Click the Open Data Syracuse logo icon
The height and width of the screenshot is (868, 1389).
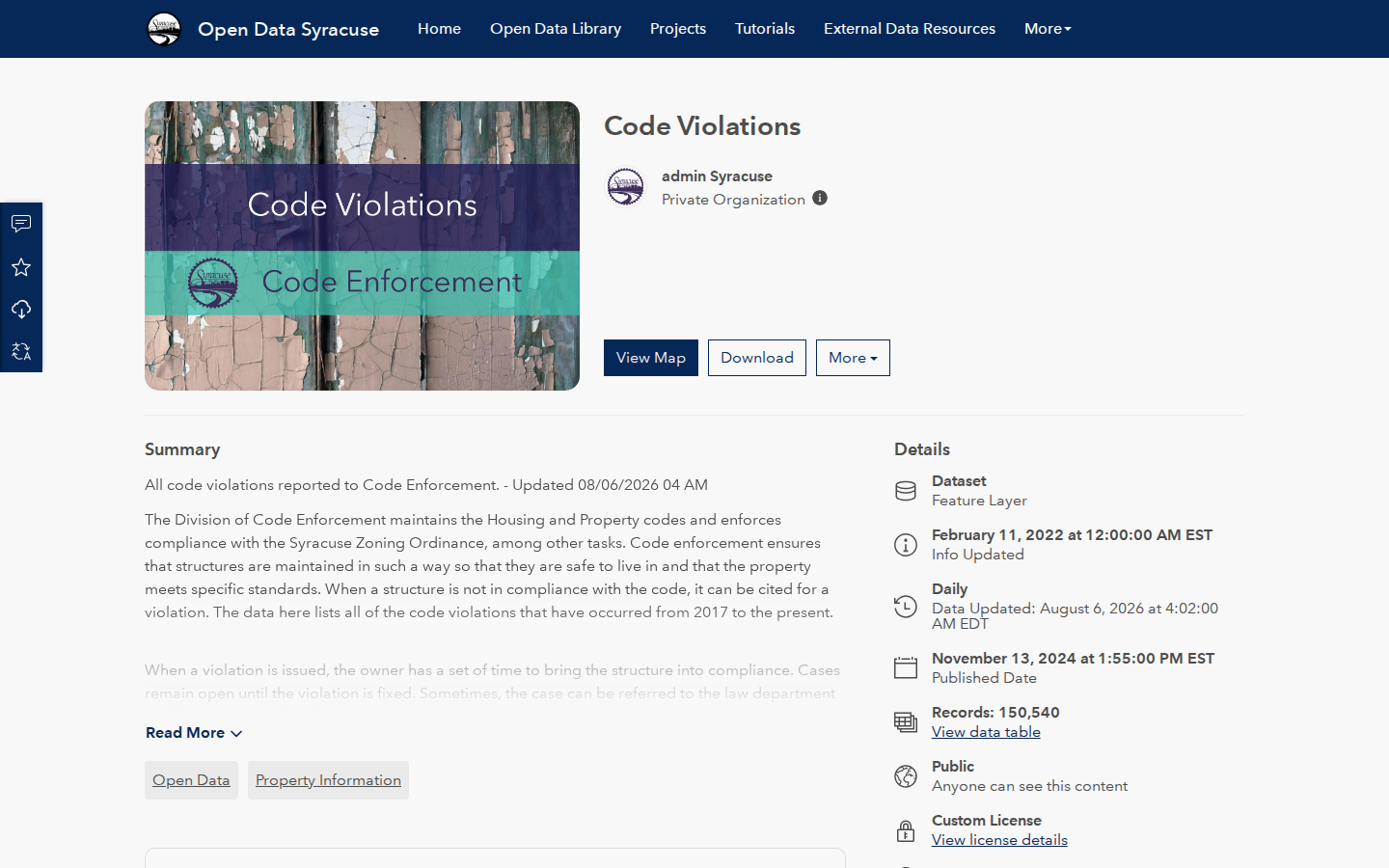(x=164, y=29)
